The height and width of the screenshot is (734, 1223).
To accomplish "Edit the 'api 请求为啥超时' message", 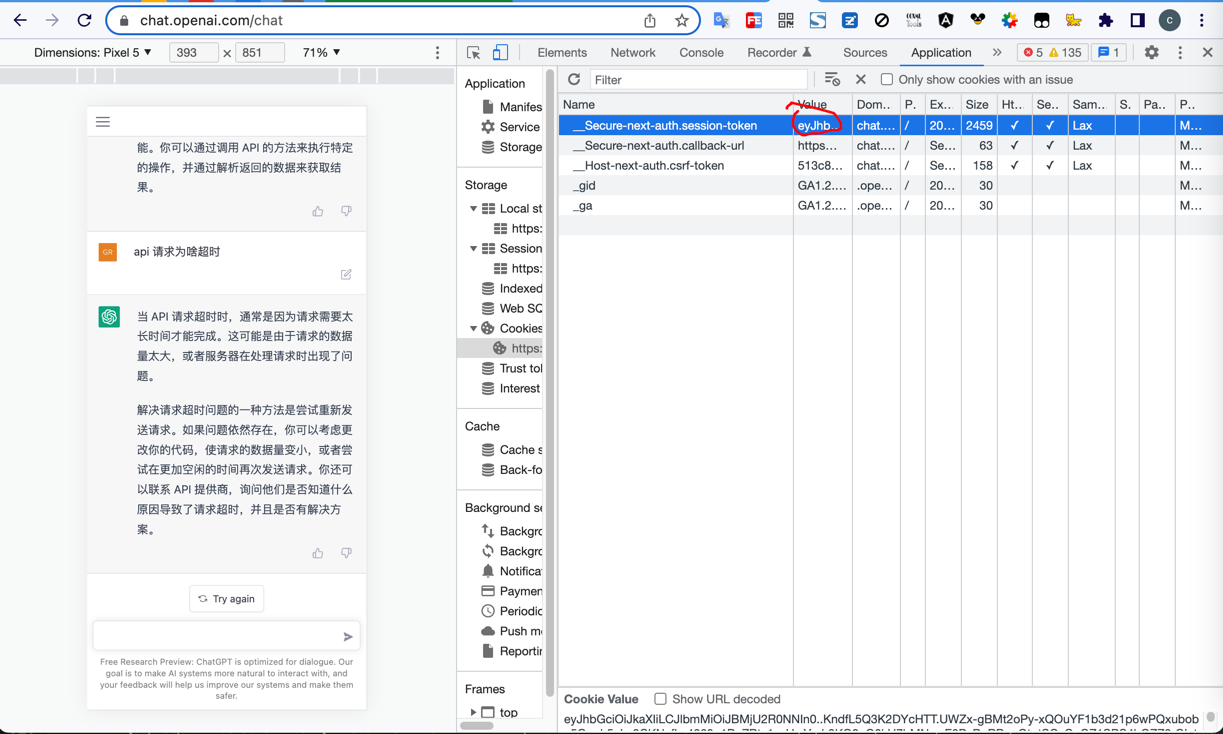I will [346, 274].
